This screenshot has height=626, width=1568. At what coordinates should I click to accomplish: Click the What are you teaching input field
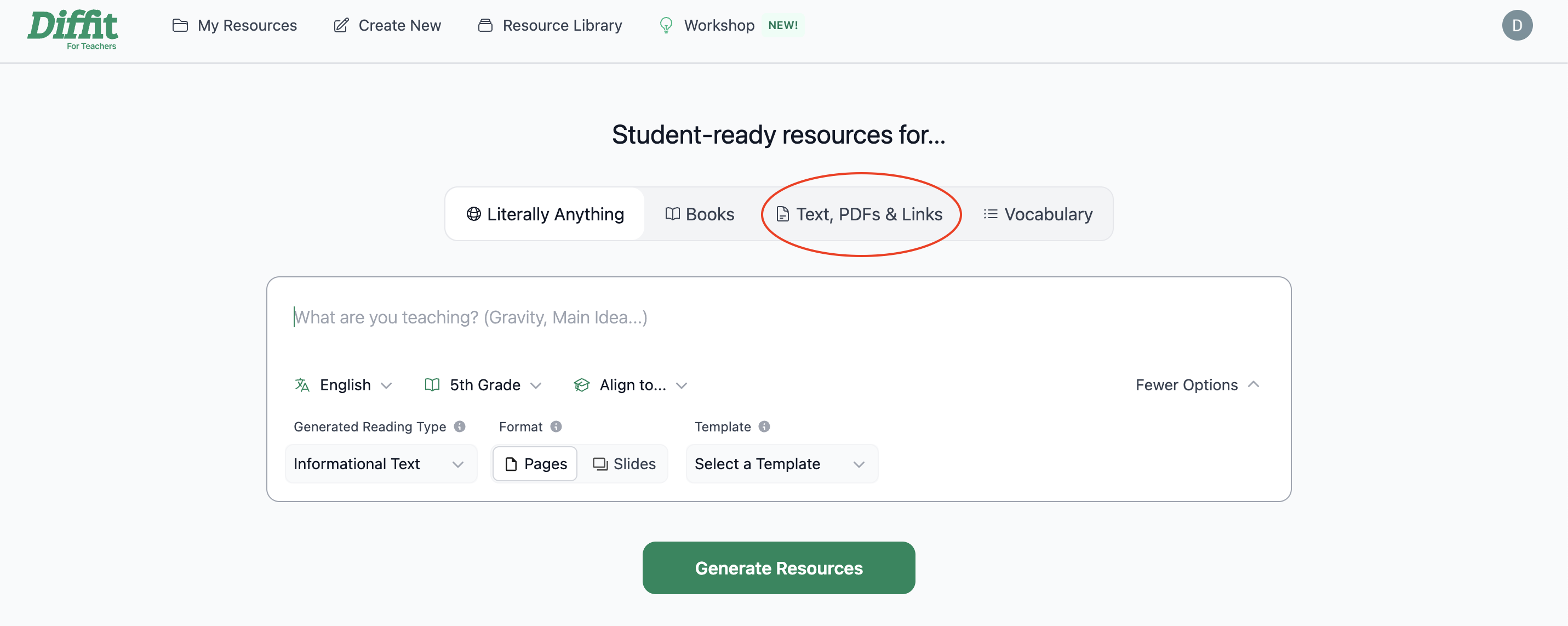(778, 317)
